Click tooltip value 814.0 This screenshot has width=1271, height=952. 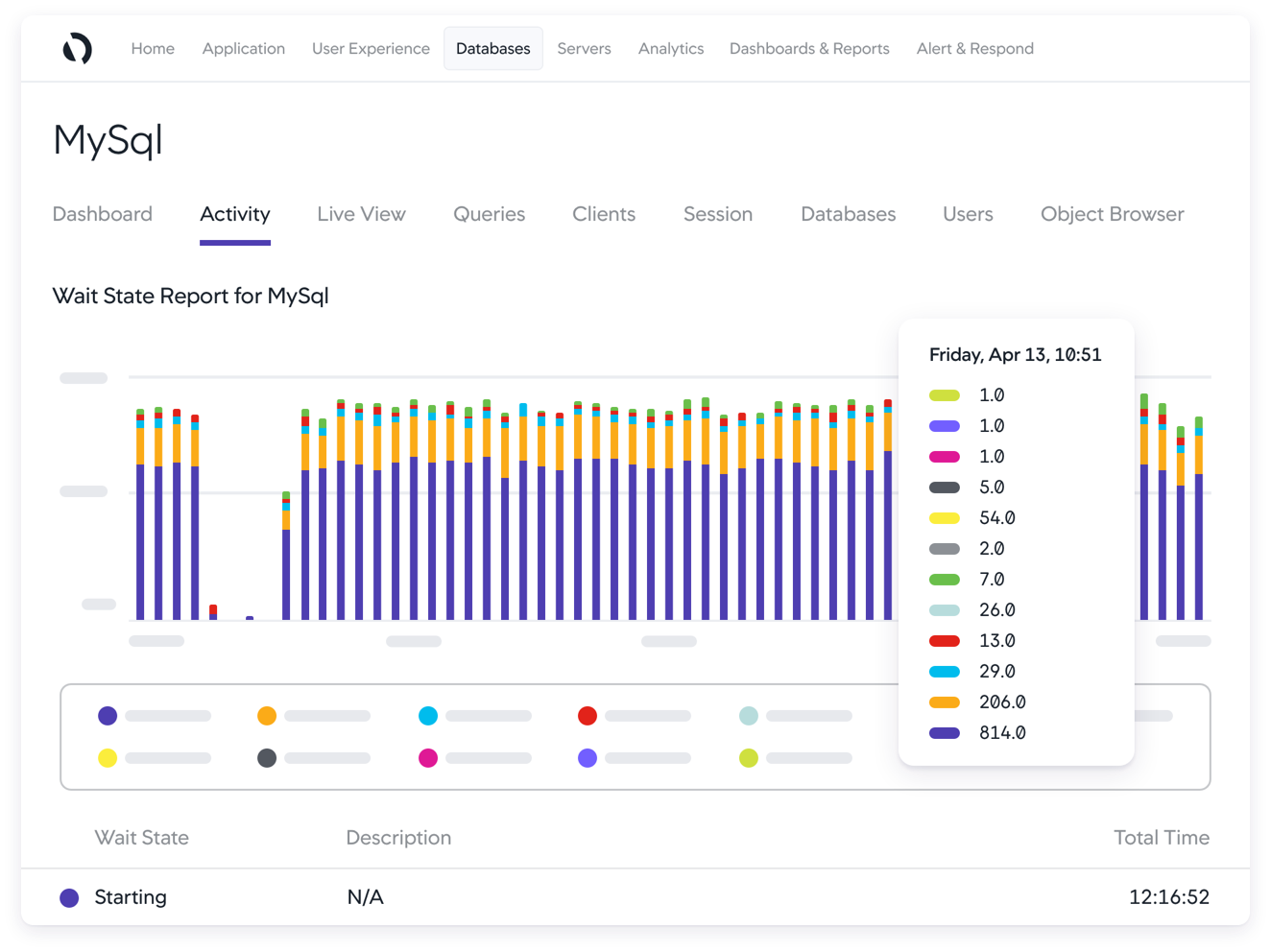pos(1002,733)
